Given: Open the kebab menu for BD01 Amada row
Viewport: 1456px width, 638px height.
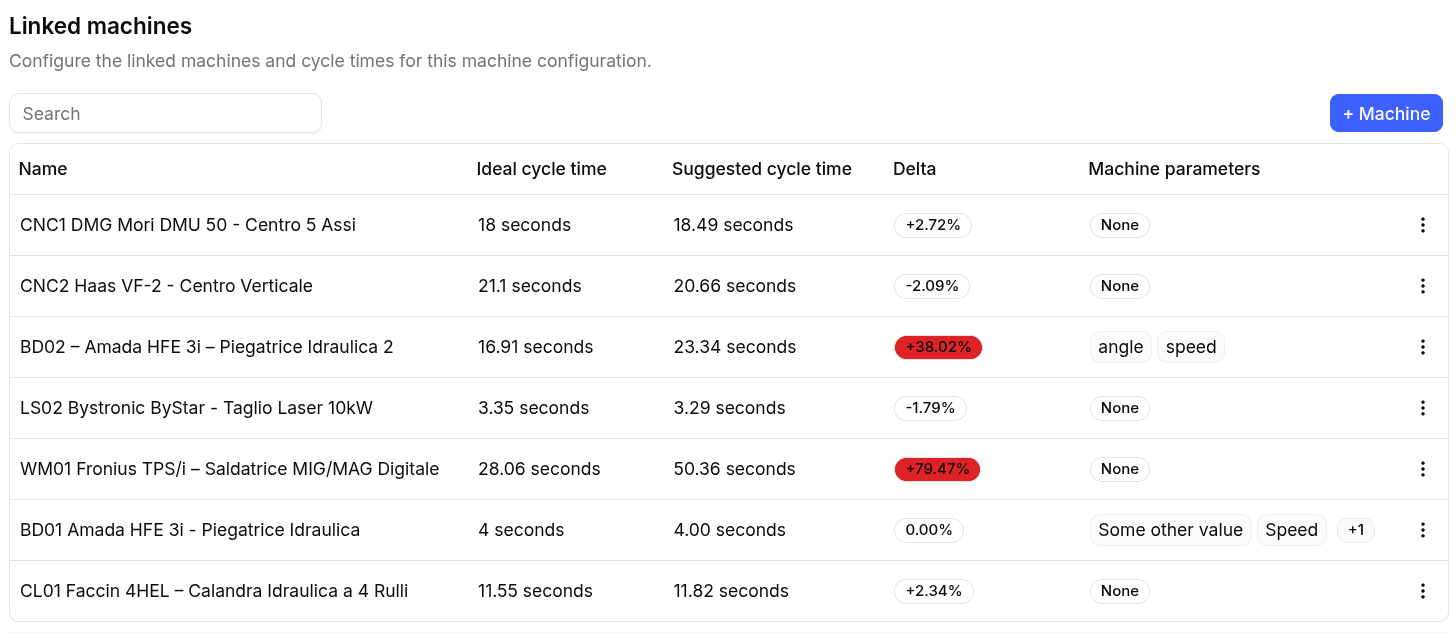Looking at the screenshot, I should (1422, 530).
